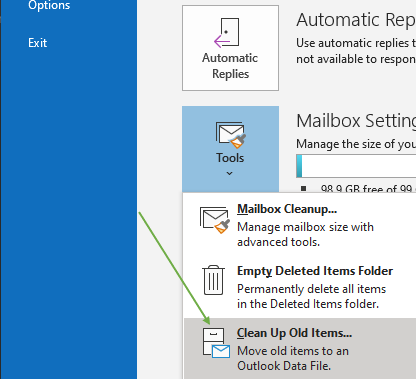This screenshot has height=381, width=416.
Task: Choose Clean Up Old Items...
Action: (x=300, y=348)
